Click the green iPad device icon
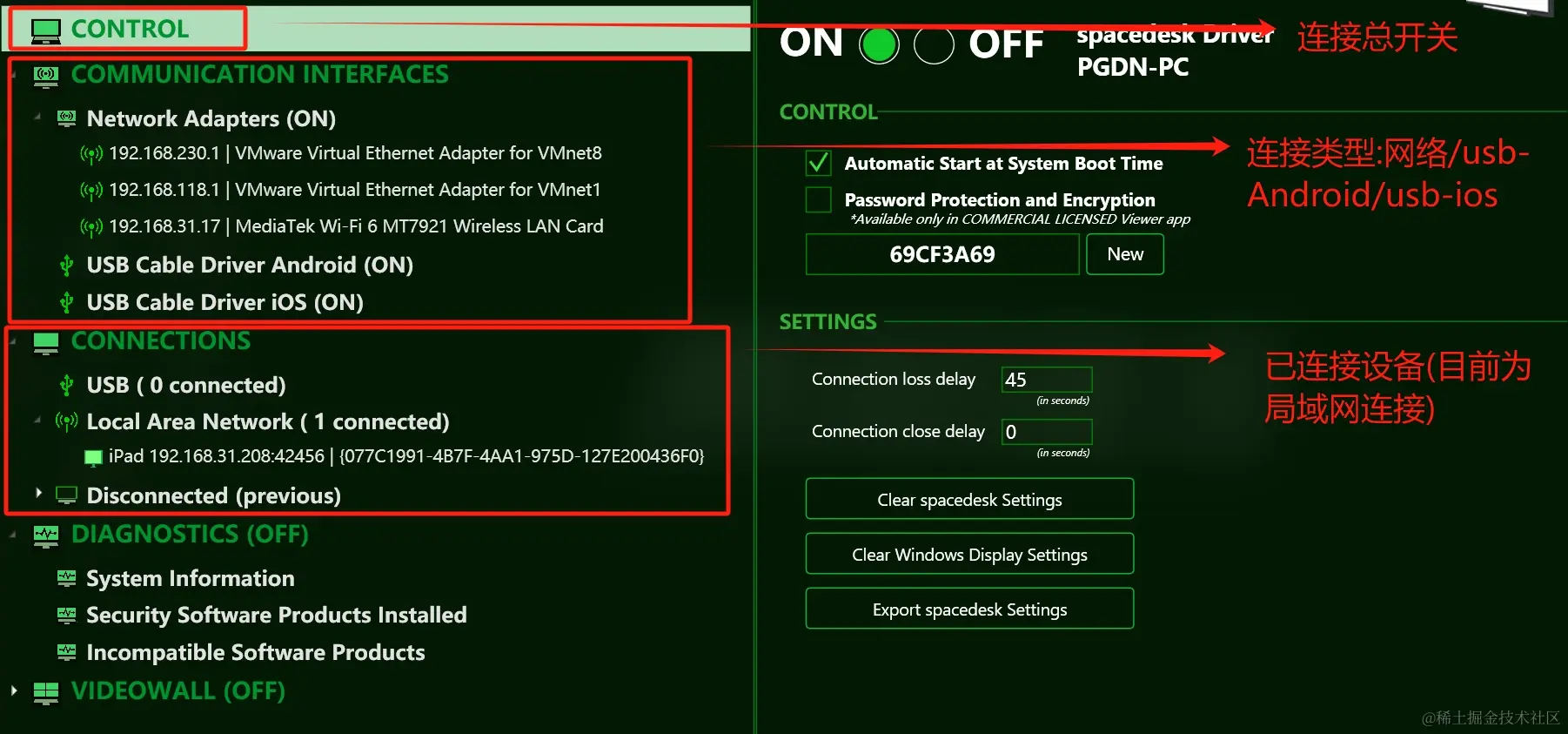1568x734 pixels. [93, 457]
